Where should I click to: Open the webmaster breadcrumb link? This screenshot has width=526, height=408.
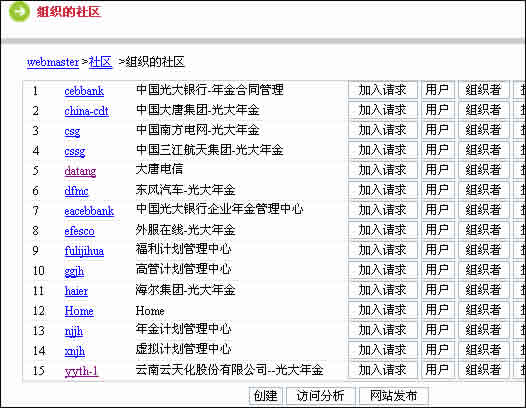click(53, 62)
